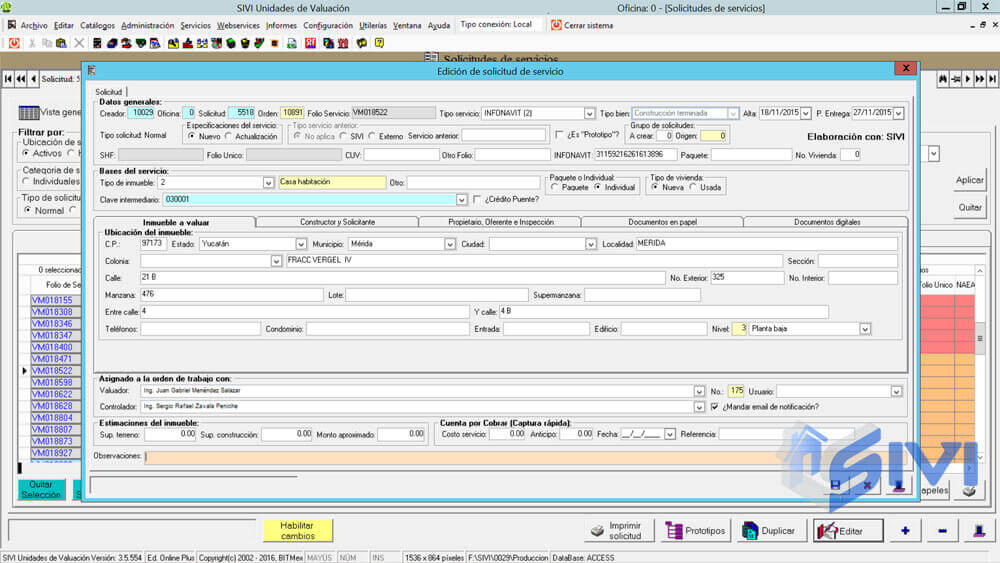The height and width of the screenshot is (563, 1000).
Task: Click the Cerrar sistema power icon
Action: coord(556,25)
